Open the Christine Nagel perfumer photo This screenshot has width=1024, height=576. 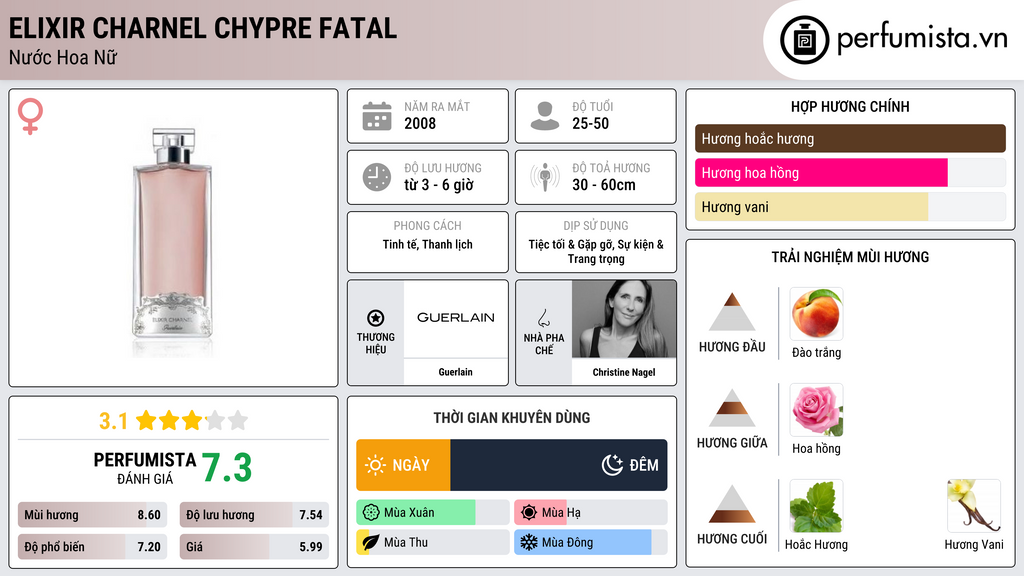pyautogui.click(x=624, y=318)
